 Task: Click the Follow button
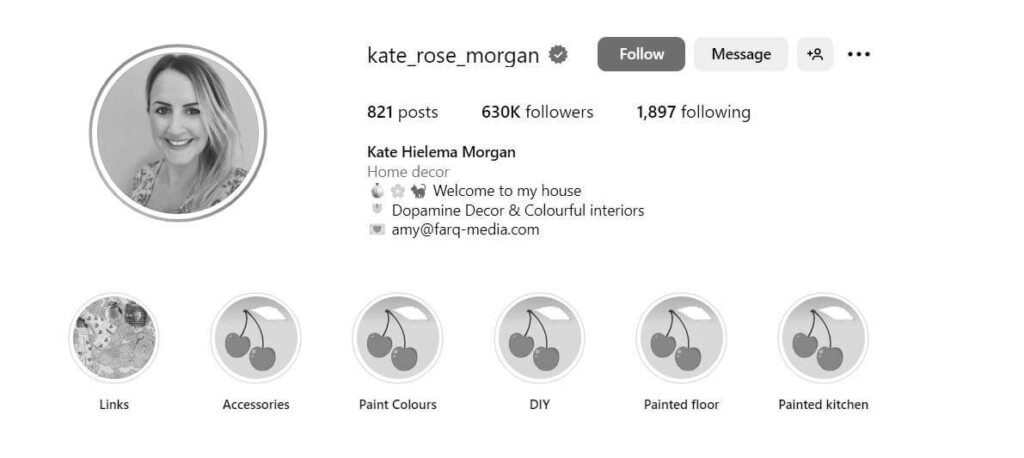[641, 54]
